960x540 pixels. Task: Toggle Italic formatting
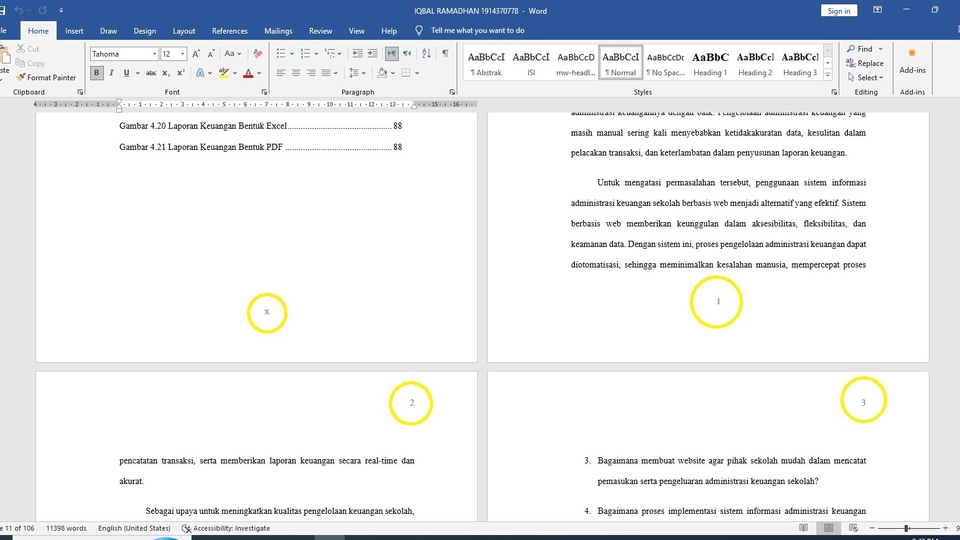111,73
